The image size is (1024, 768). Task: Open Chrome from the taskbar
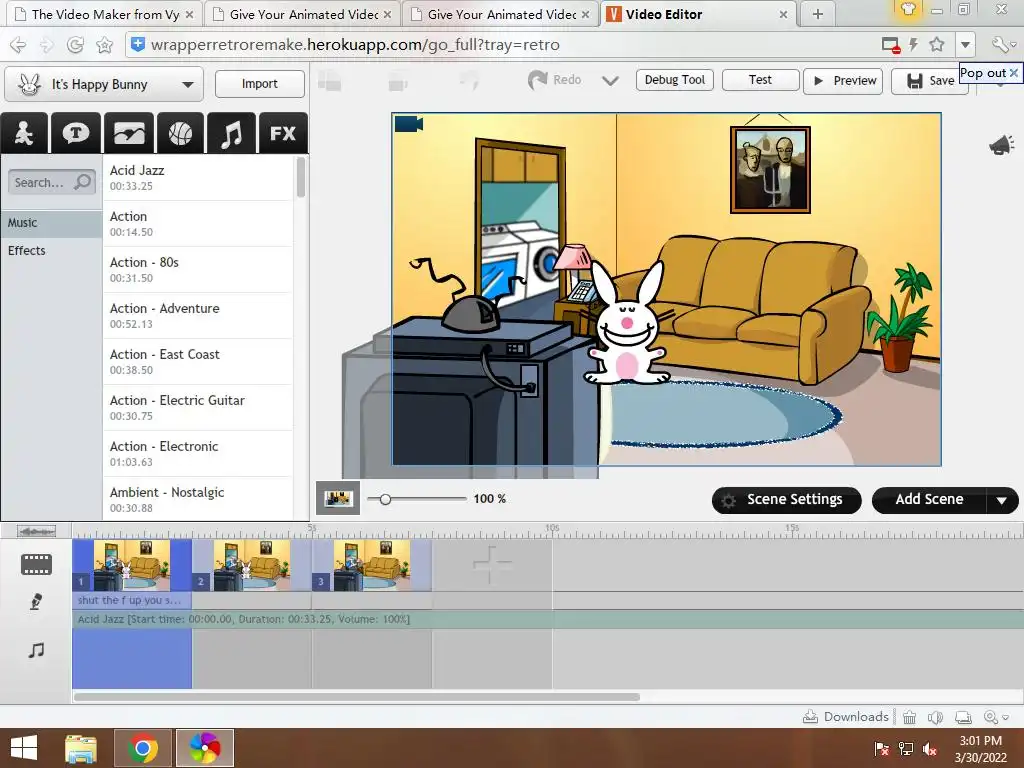(142, 748)
